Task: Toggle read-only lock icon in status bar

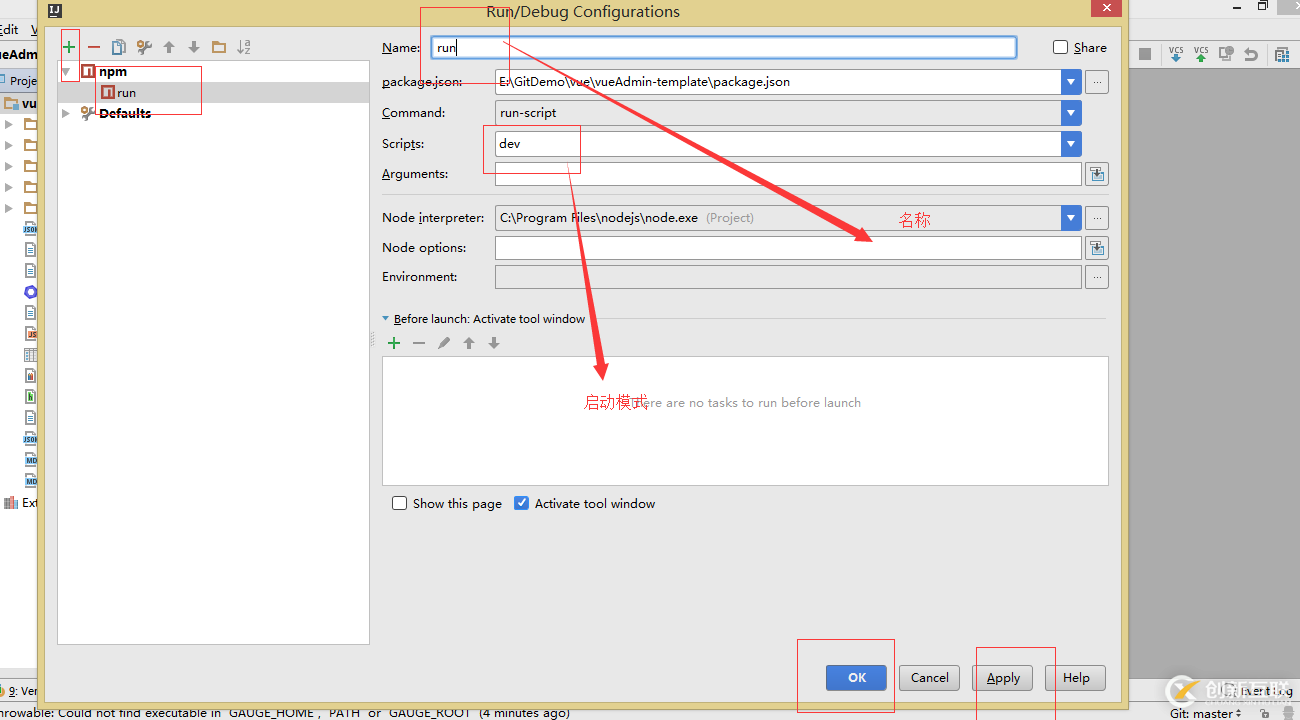Action: [x=1265, y=714]
